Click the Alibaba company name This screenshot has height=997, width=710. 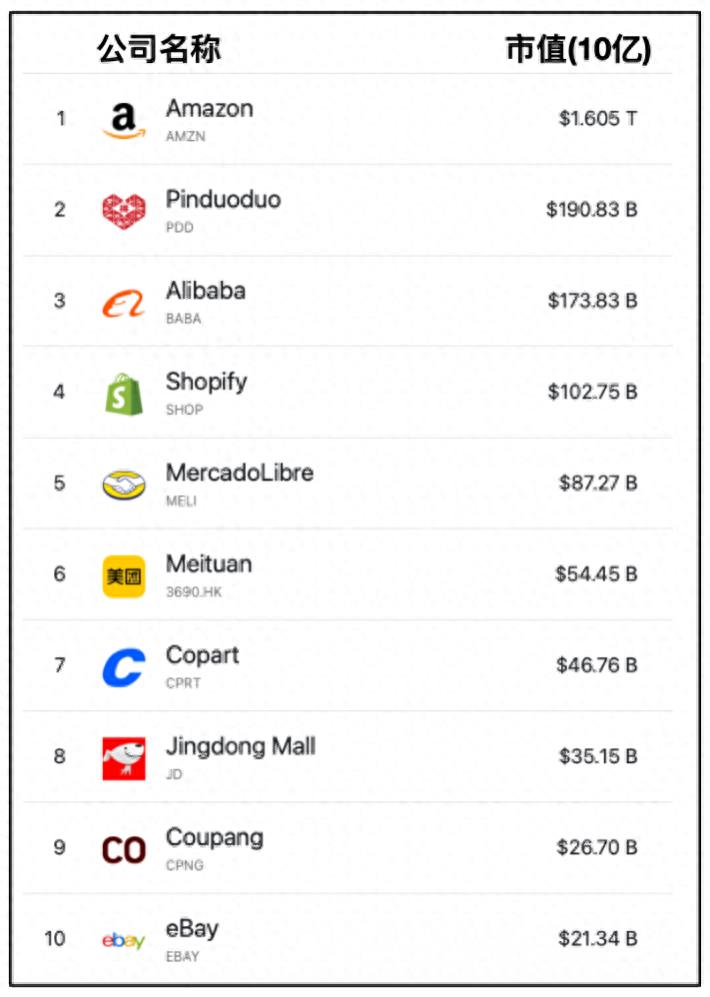[x=205, y=291]
